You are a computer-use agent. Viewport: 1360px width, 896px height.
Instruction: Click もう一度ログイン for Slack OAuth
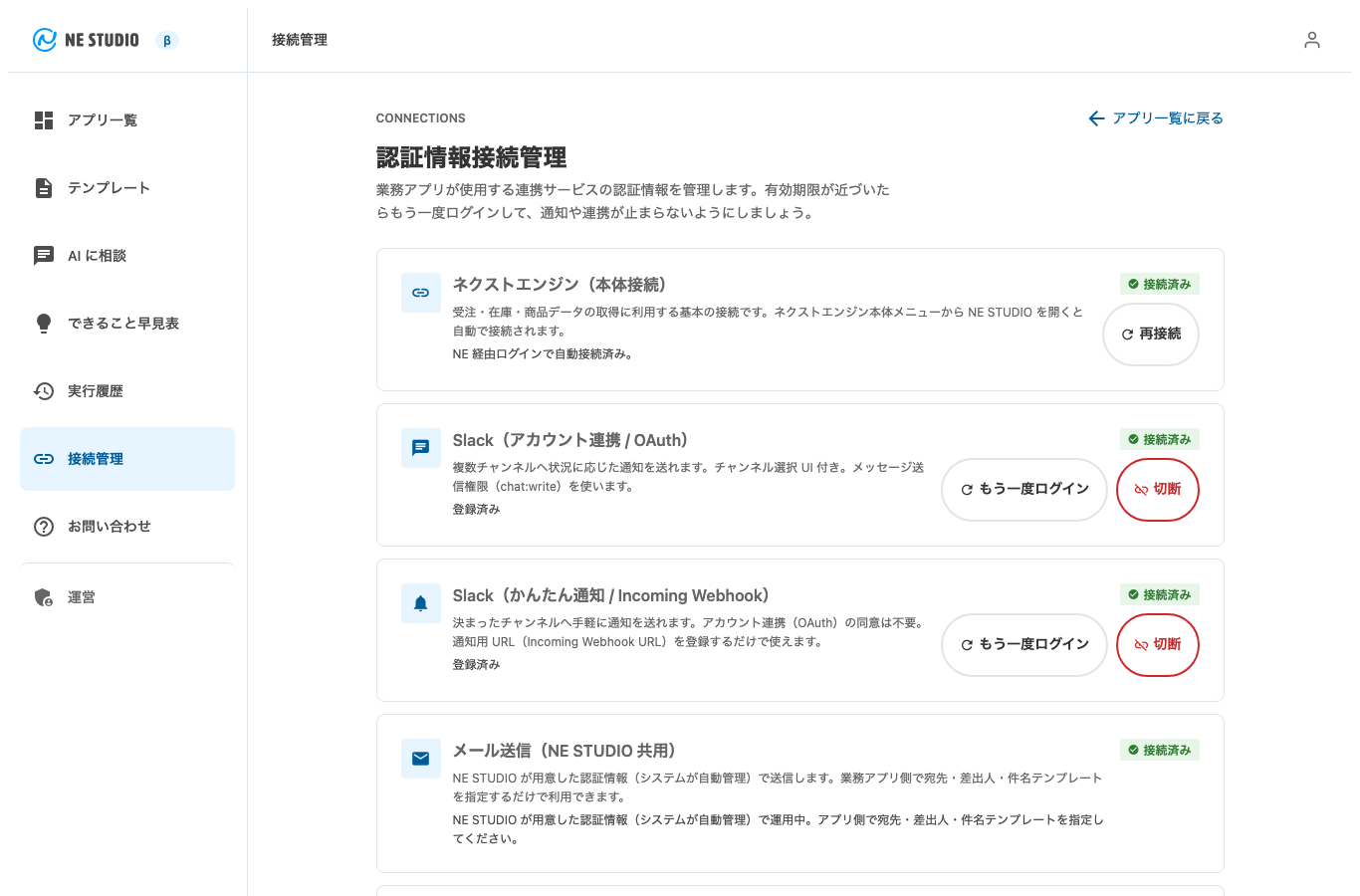1024,490
